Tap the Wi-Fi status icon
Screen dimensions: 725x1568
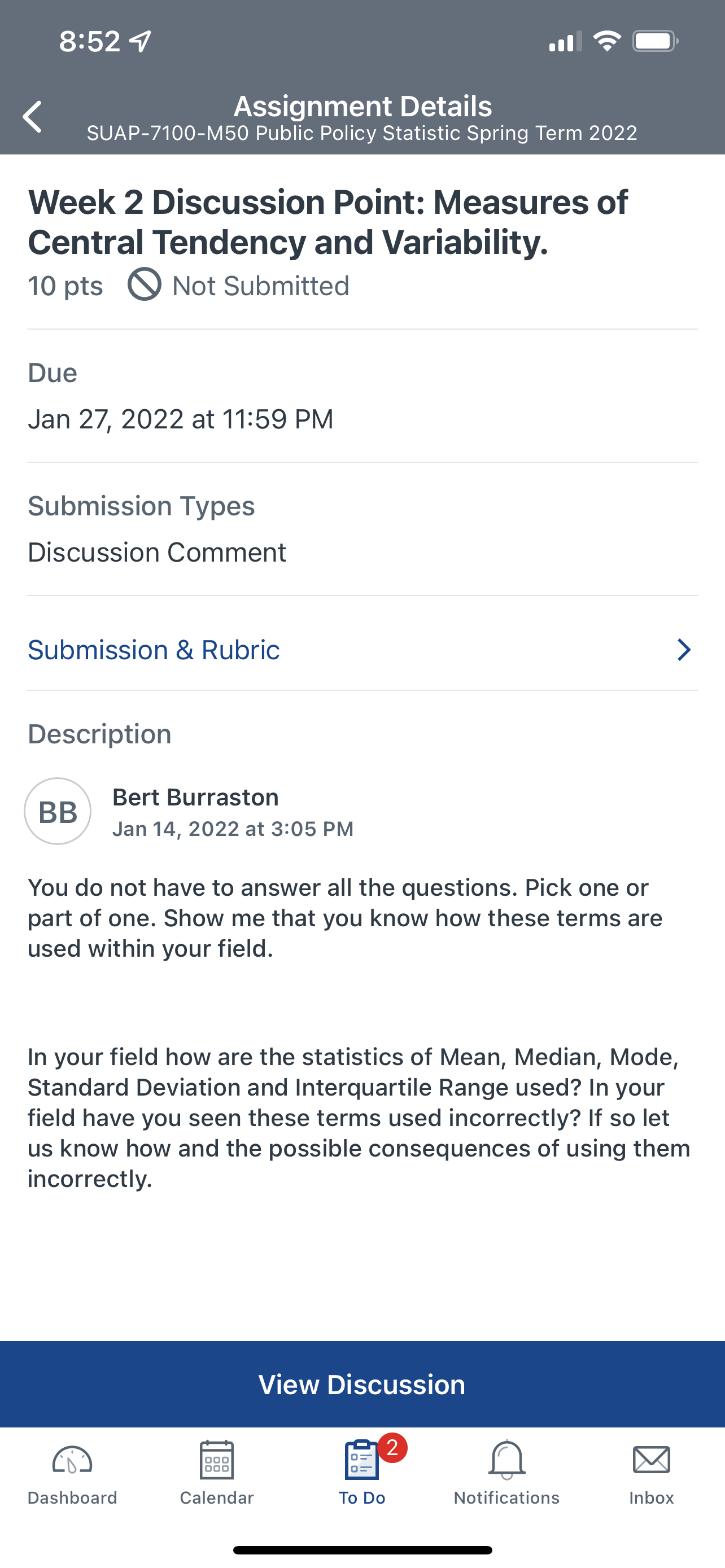606,41
